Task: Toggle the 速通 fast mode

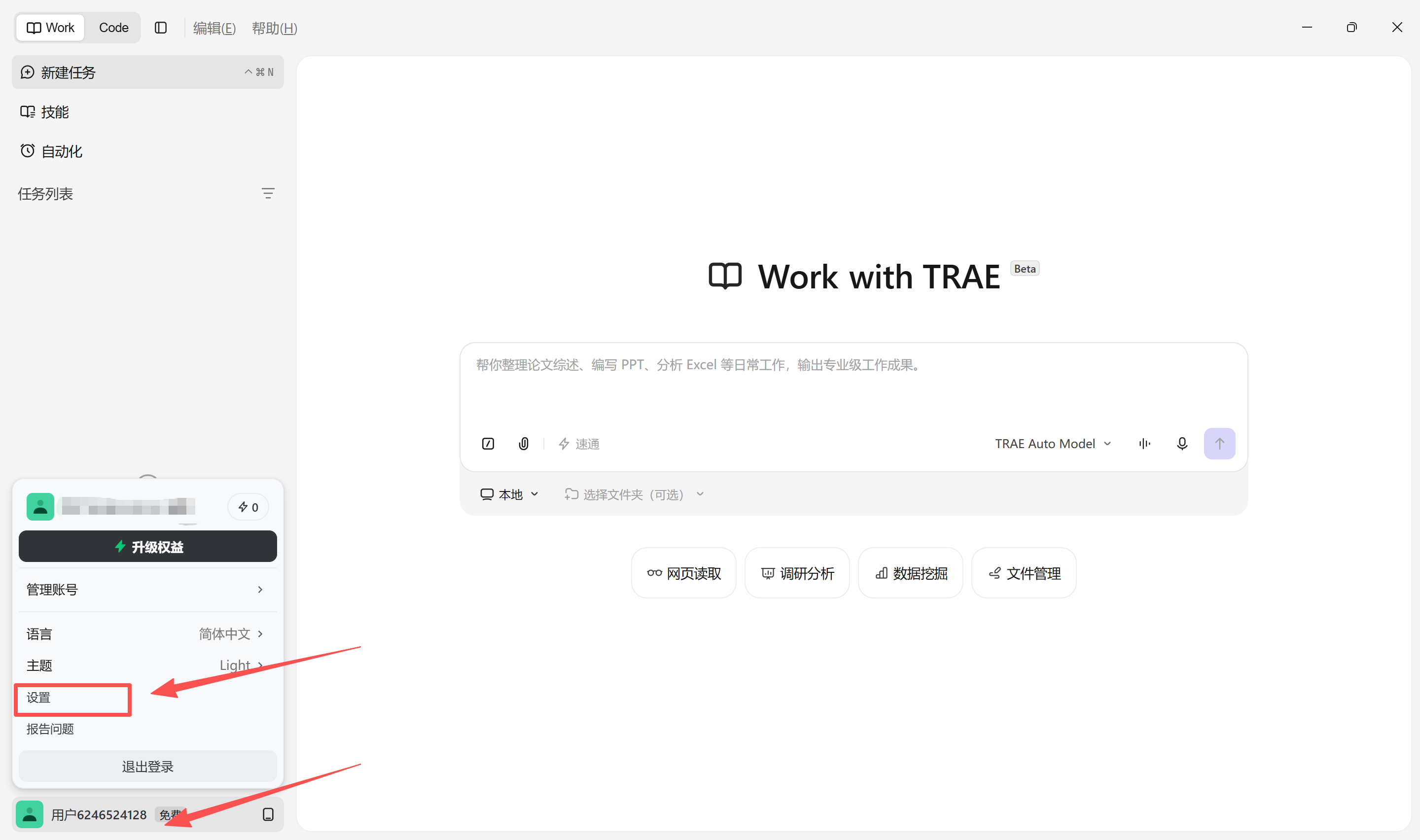Action: [x=579, y=444]
